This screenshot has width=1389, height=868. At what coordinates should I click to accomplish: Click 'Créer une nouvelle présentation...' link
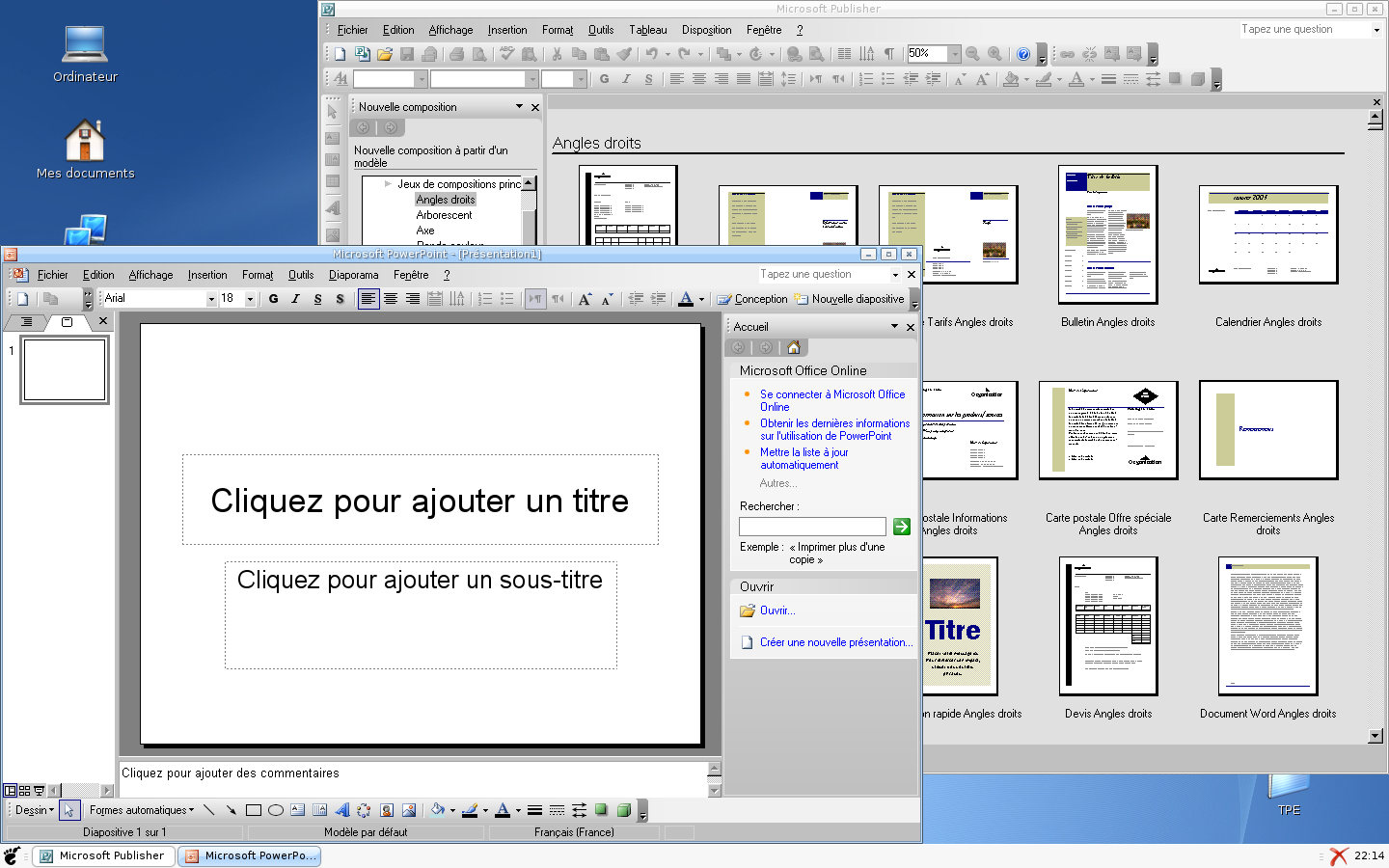[x=835, y=642]
